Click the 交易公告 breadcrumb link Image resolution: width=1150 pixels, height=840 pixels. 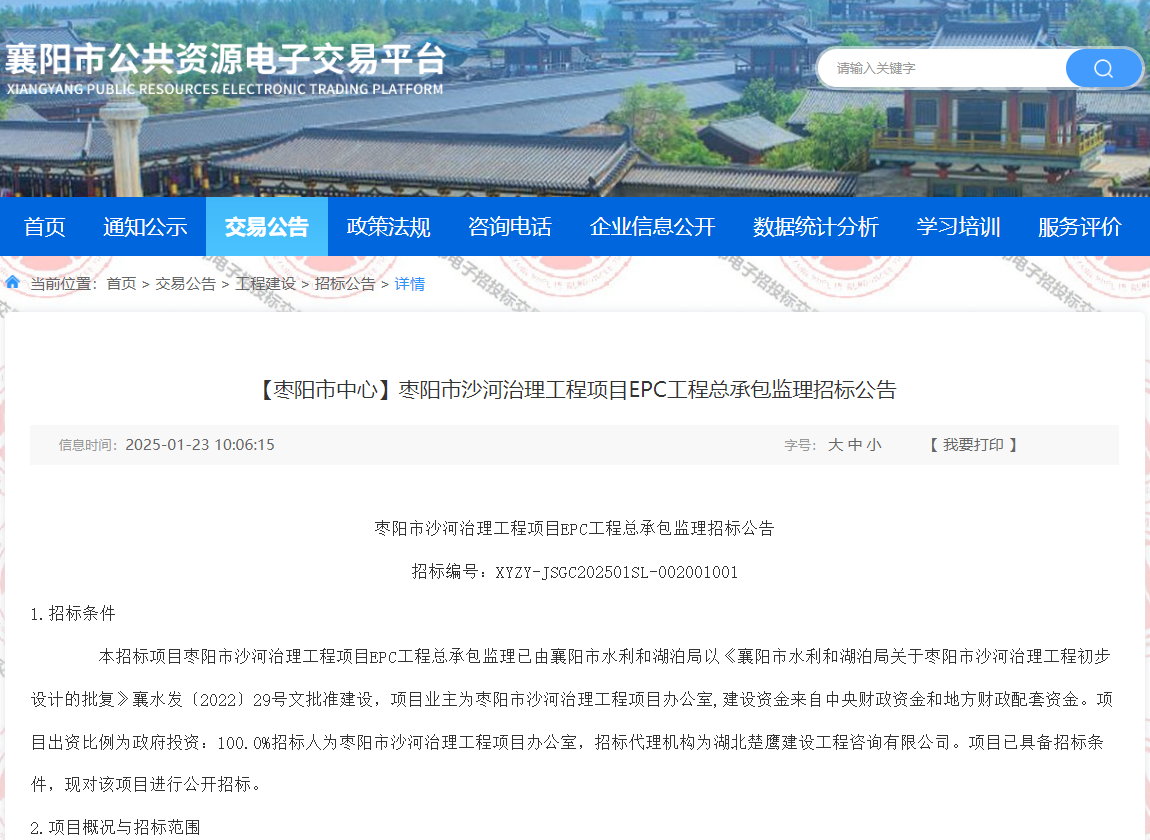[x=185, y=284]
